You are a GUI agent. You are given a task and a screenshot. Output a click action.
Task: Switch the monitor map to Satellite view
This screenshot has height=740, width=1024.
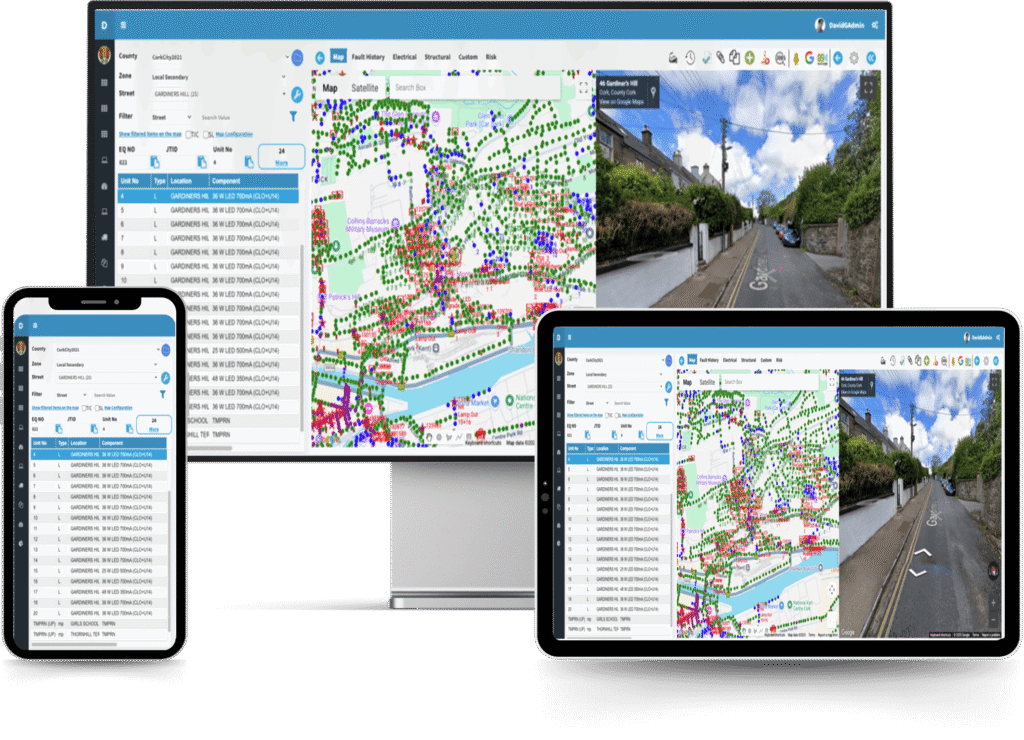(365, 88)
